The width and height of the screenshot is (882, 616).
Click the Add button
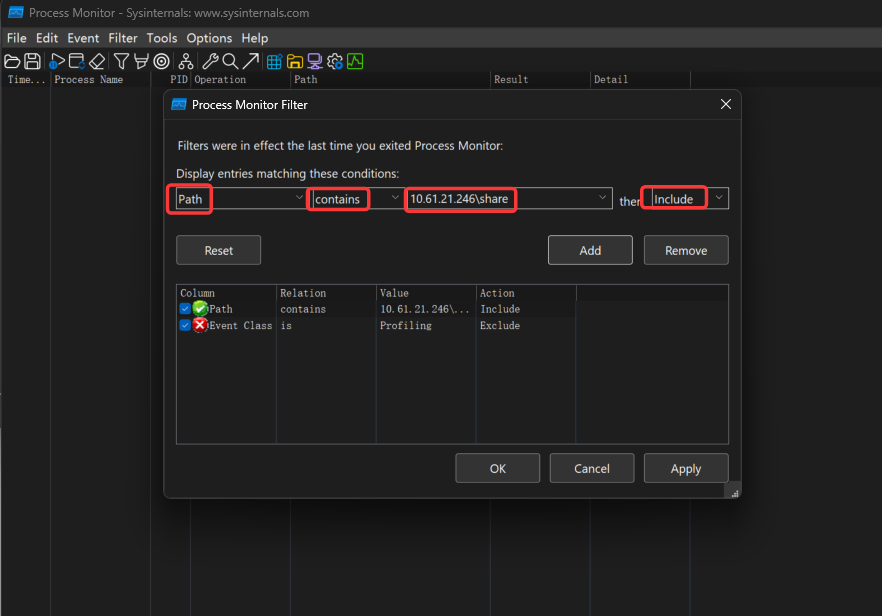click(x=590, y=250)
